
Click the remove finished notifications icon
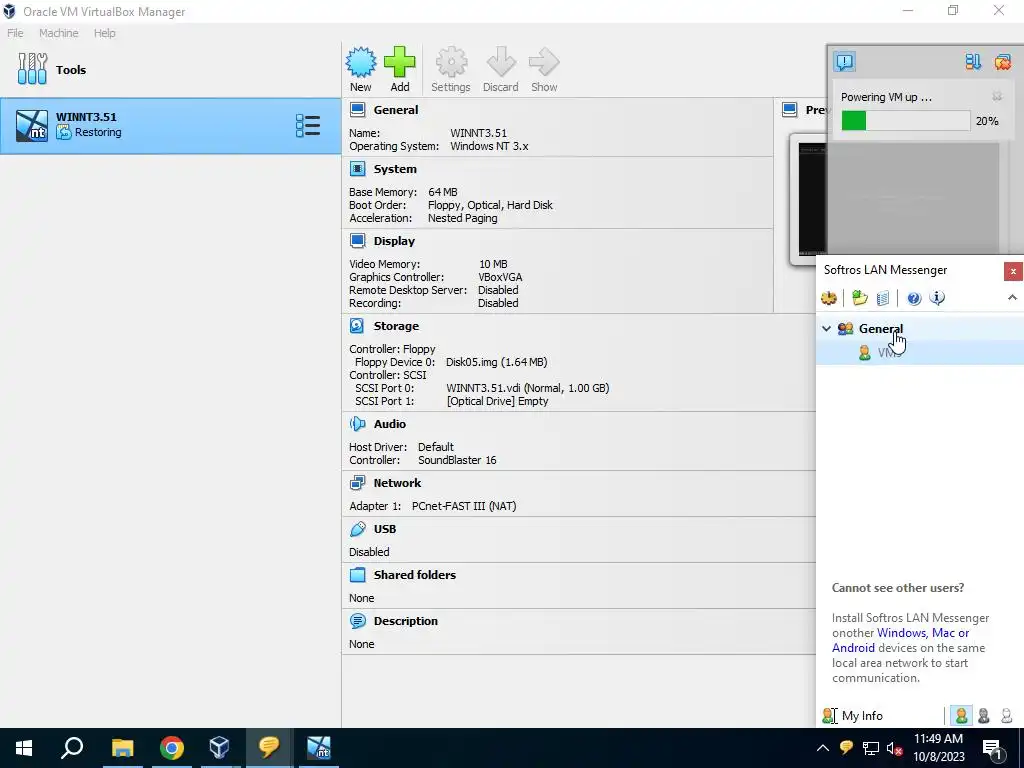pos(1002,62)
